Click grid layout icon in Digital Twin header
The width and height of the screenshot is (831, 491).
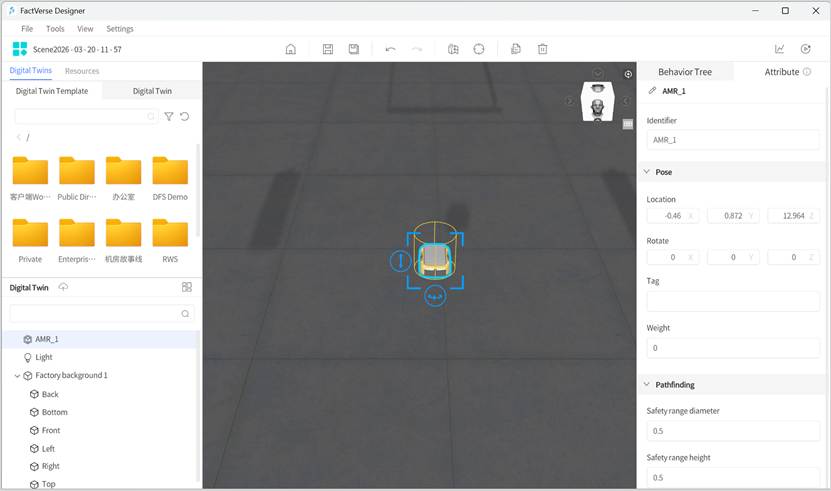[186, 287]
